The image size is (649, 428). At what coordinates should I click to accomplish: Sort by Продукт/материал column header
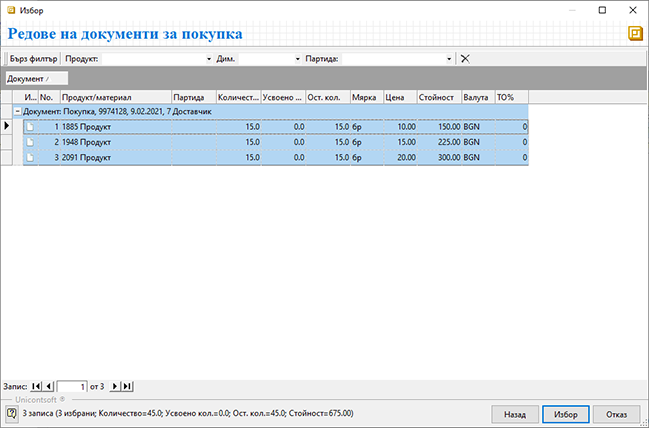[x=116, y=97]
